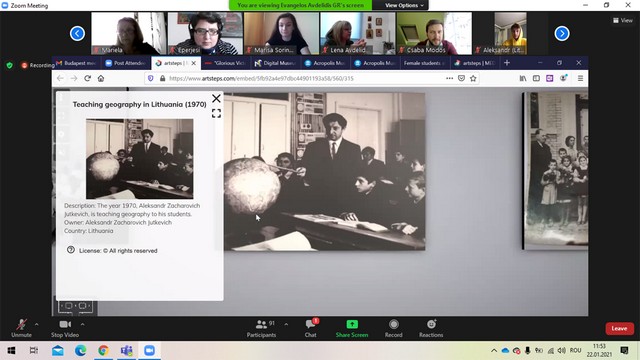Screen dimensions: 640x360
Task: Click the red Leave button
Action: coord(619,329)
